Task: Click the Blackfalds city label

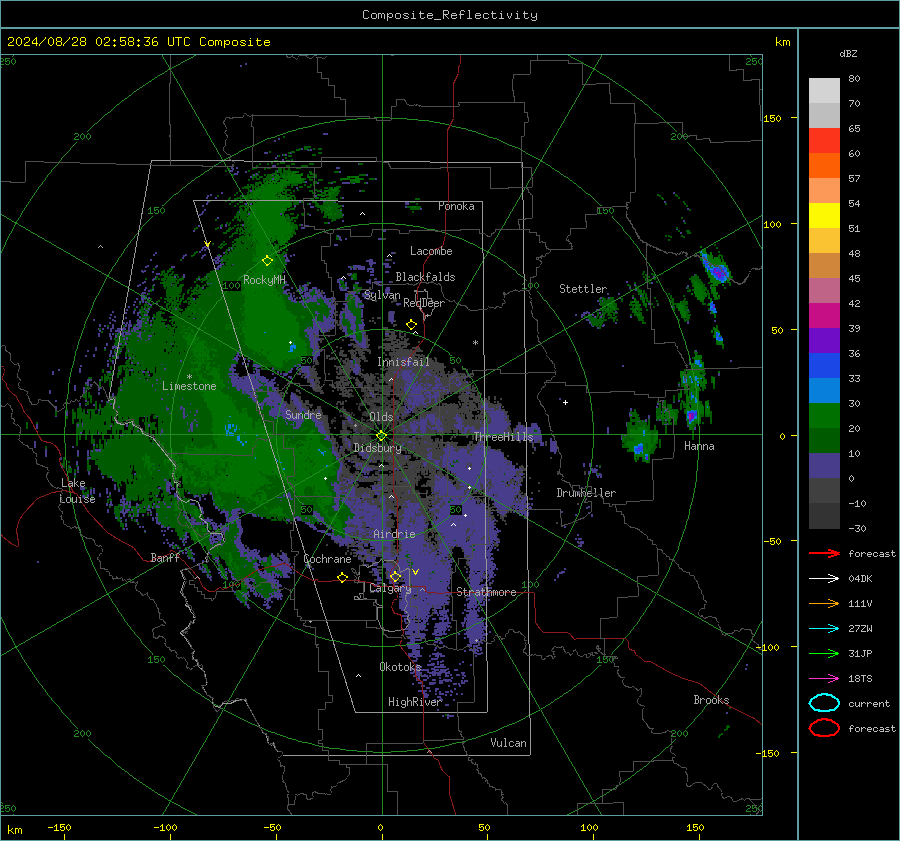Action: click(x=425, y=277)
